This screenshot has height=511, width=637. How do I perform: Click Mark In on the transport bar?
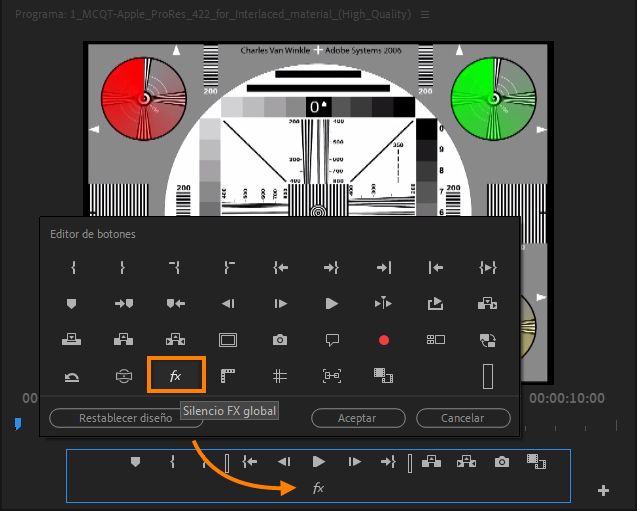pyautogui.click(x=172, y=462)
